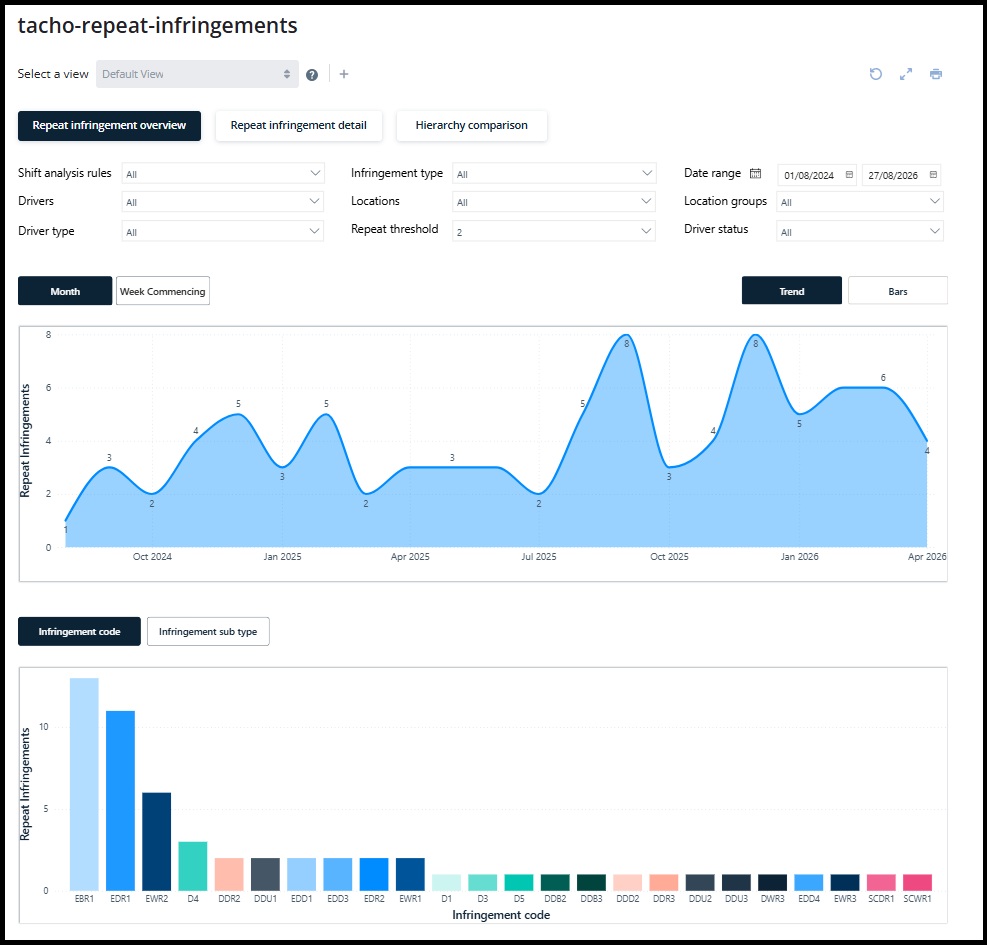Image resolution: width=987 pixels, height=947 pixels.
Task: Switch chart grouping to Week Commencing
Action: pyautogui.click(x=163, y=291)
